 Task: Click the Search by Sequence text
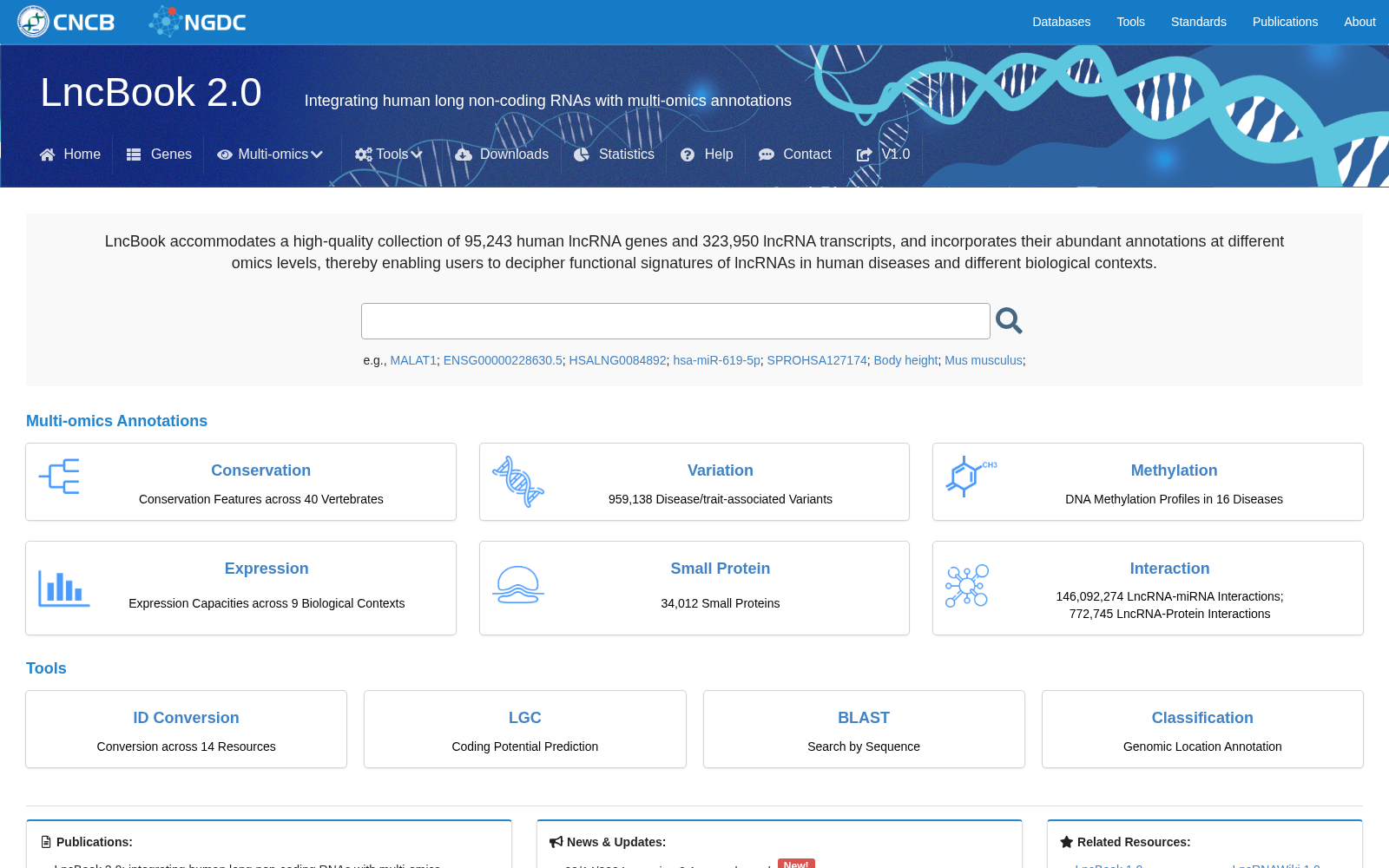pos(864,746)
